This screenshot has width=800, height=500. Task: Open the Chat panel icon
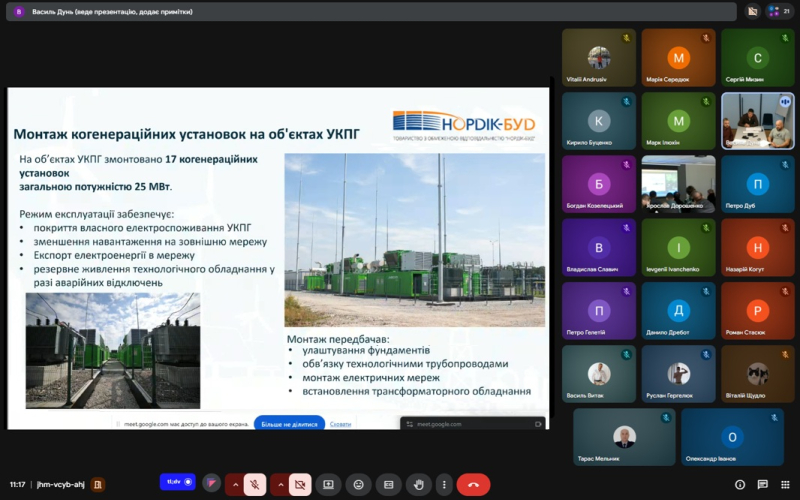click(762, 485)
